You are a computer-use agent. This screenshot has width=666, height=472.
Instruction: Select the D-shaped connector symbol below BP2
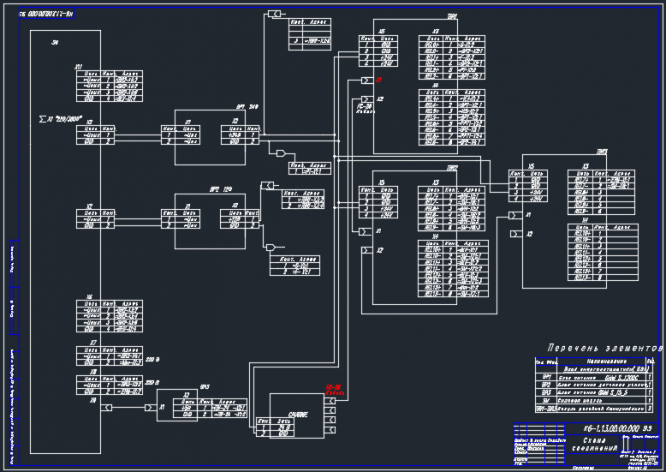[x=270, y=247]
